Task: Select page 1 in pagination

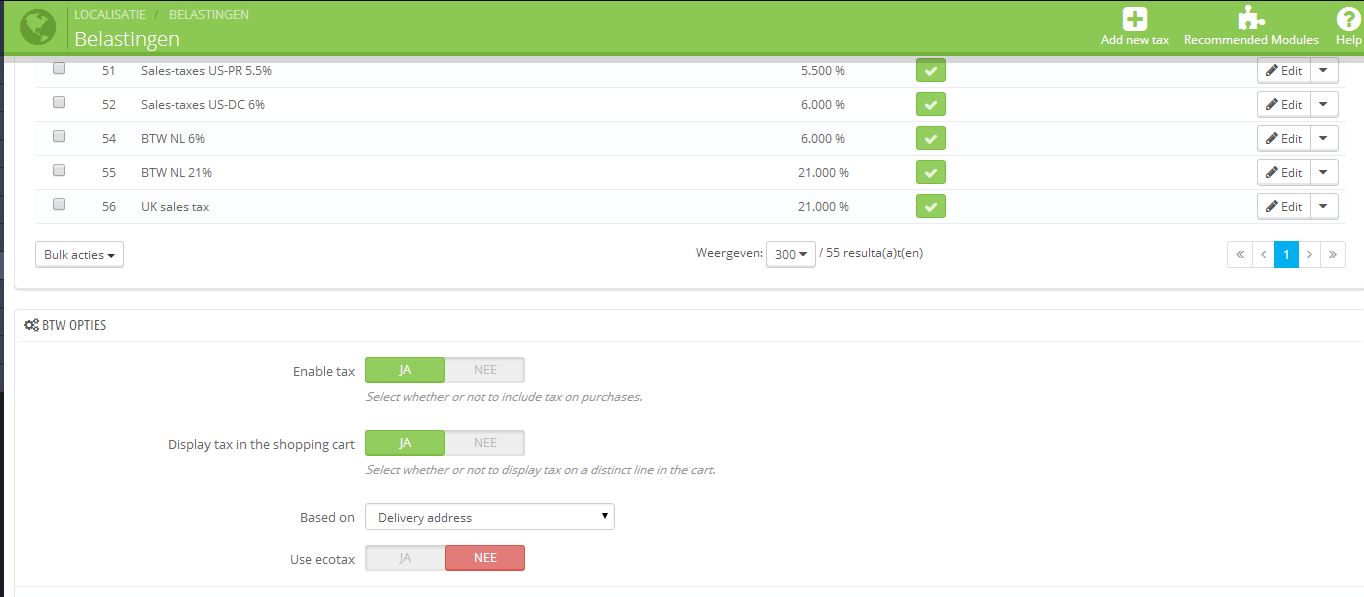Action: point(1286,254)
